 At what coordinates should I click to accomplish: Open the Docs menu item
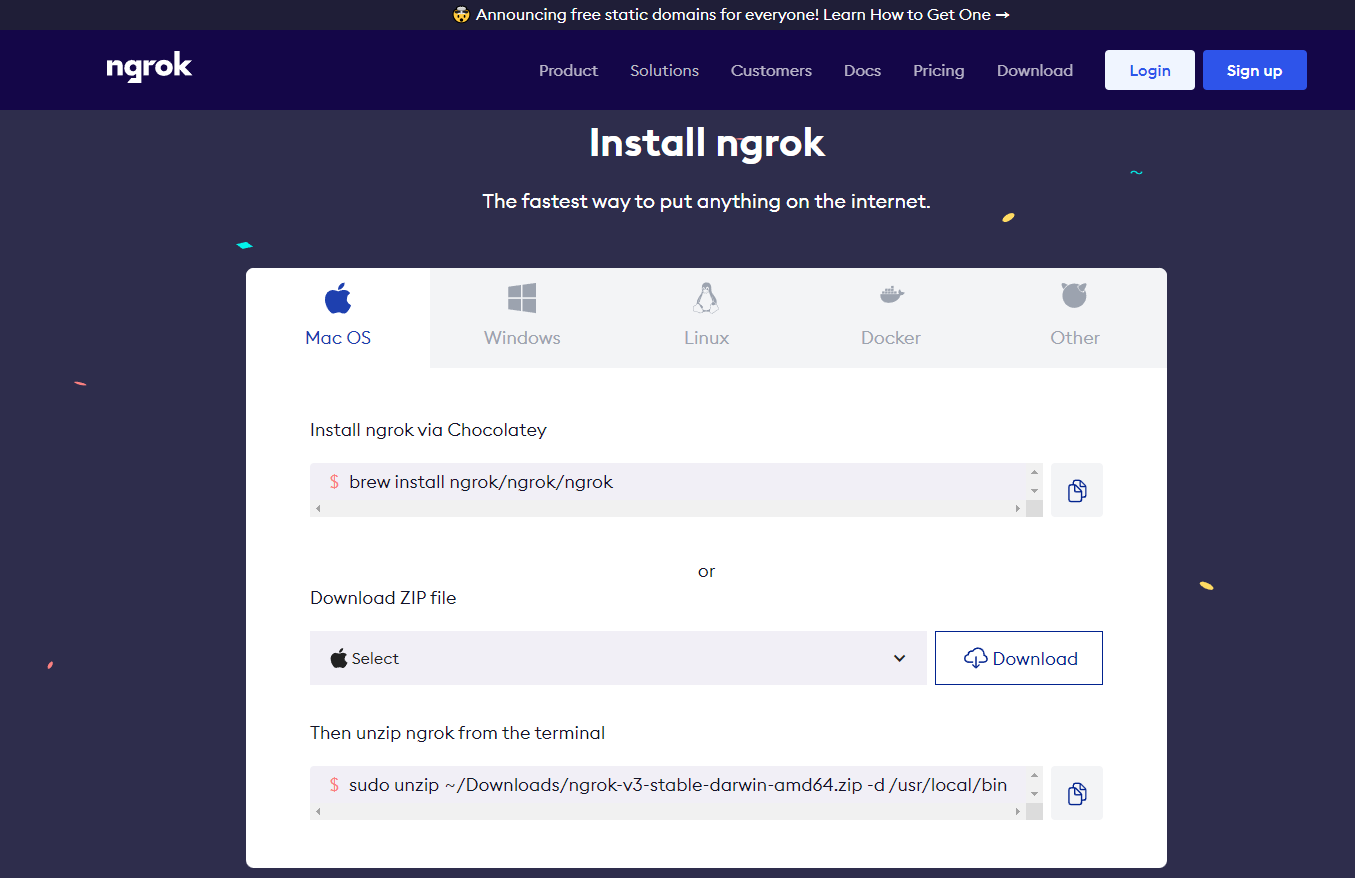click(862, 70)
